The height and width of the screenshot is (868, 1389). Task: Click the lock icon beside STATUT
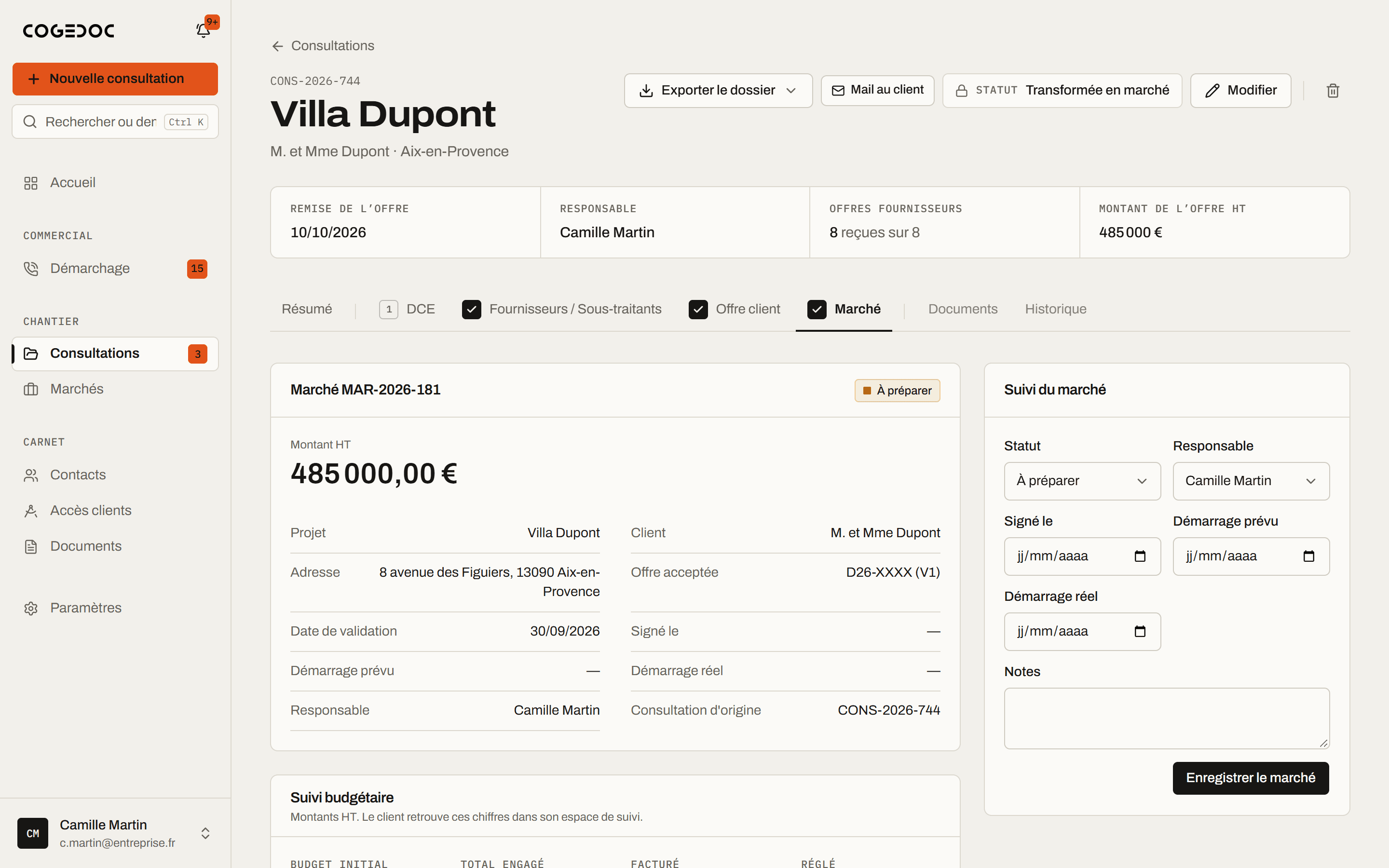click(x=961, y=90)
